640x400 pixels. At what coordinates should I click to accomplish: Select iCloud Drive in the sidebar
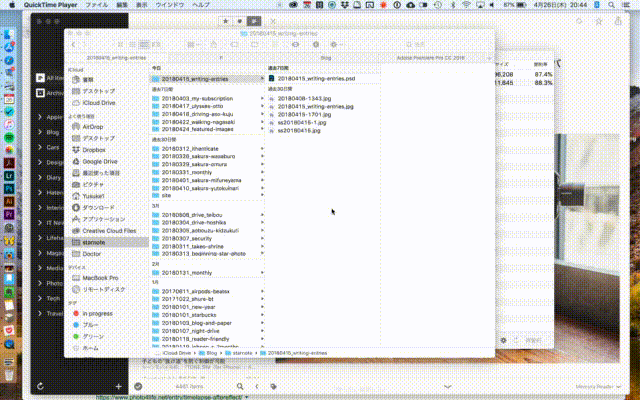click(x=98, y=102)
